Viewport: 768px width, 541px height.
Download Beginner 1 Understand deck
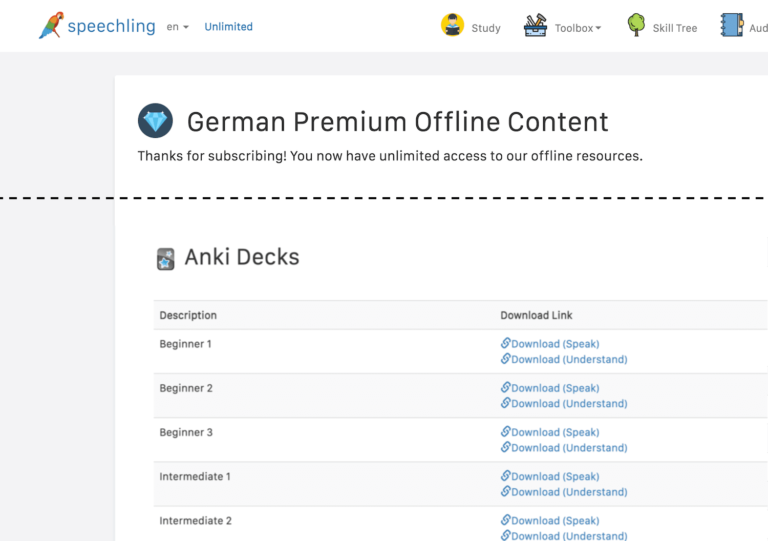(568, 360)
